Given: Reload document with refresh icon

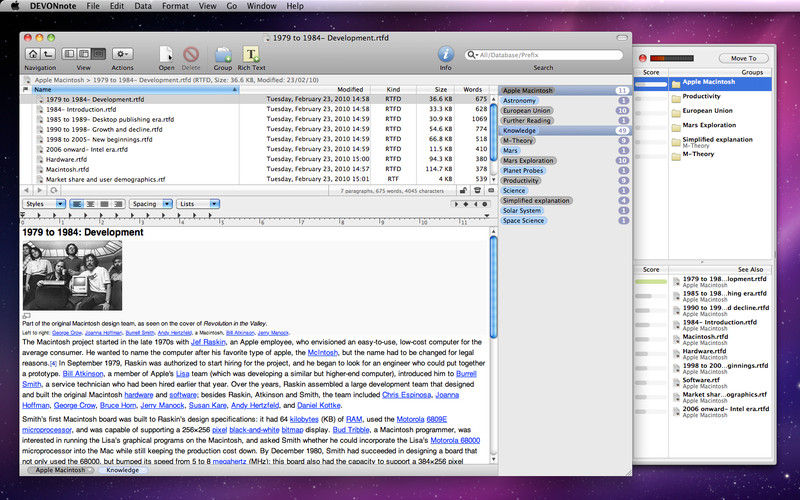Looking at the screenshot, I should pyautogui.click(x=54, y=190).
